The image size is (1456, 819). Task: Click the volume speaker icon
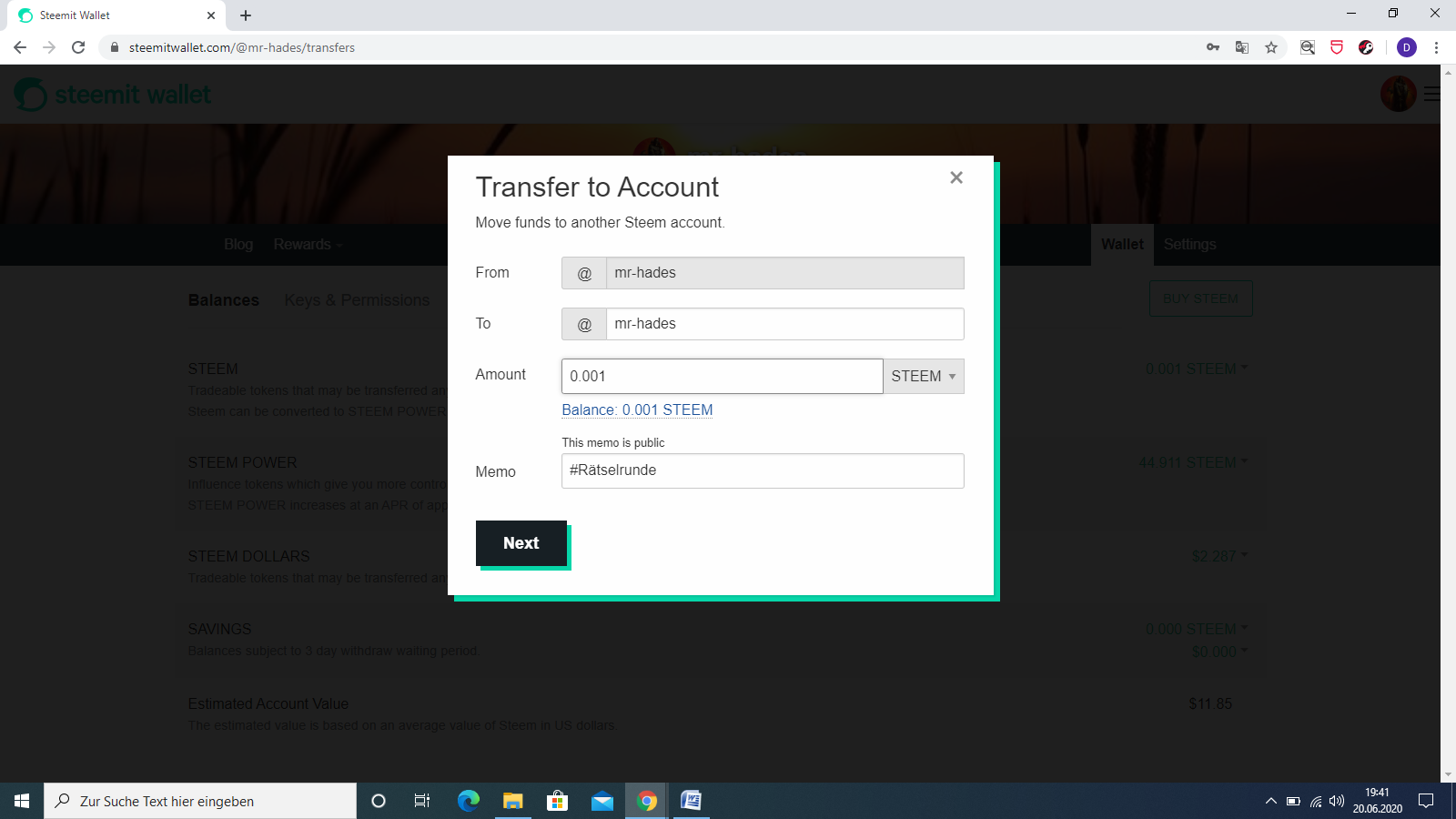1337,801
